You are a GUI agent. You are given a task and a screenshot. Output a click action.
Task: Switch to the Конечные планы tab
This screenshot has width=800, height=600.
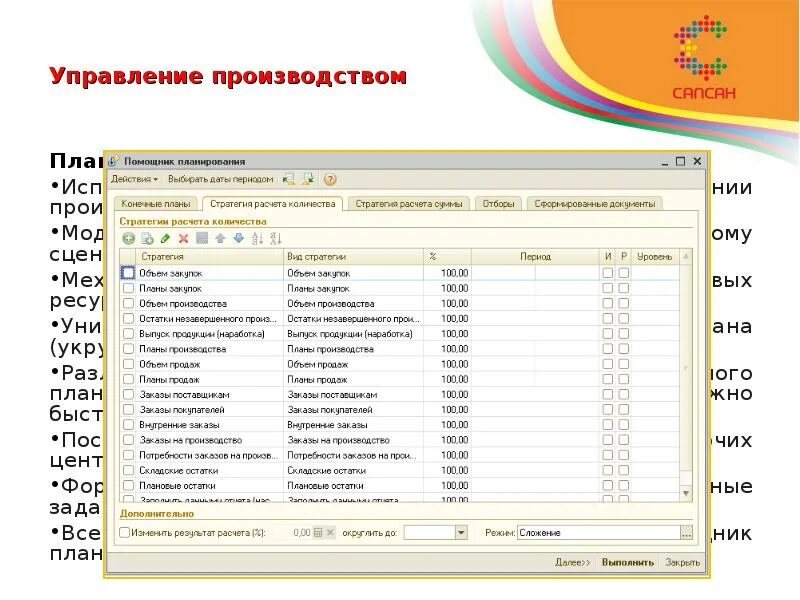point(158,202)
